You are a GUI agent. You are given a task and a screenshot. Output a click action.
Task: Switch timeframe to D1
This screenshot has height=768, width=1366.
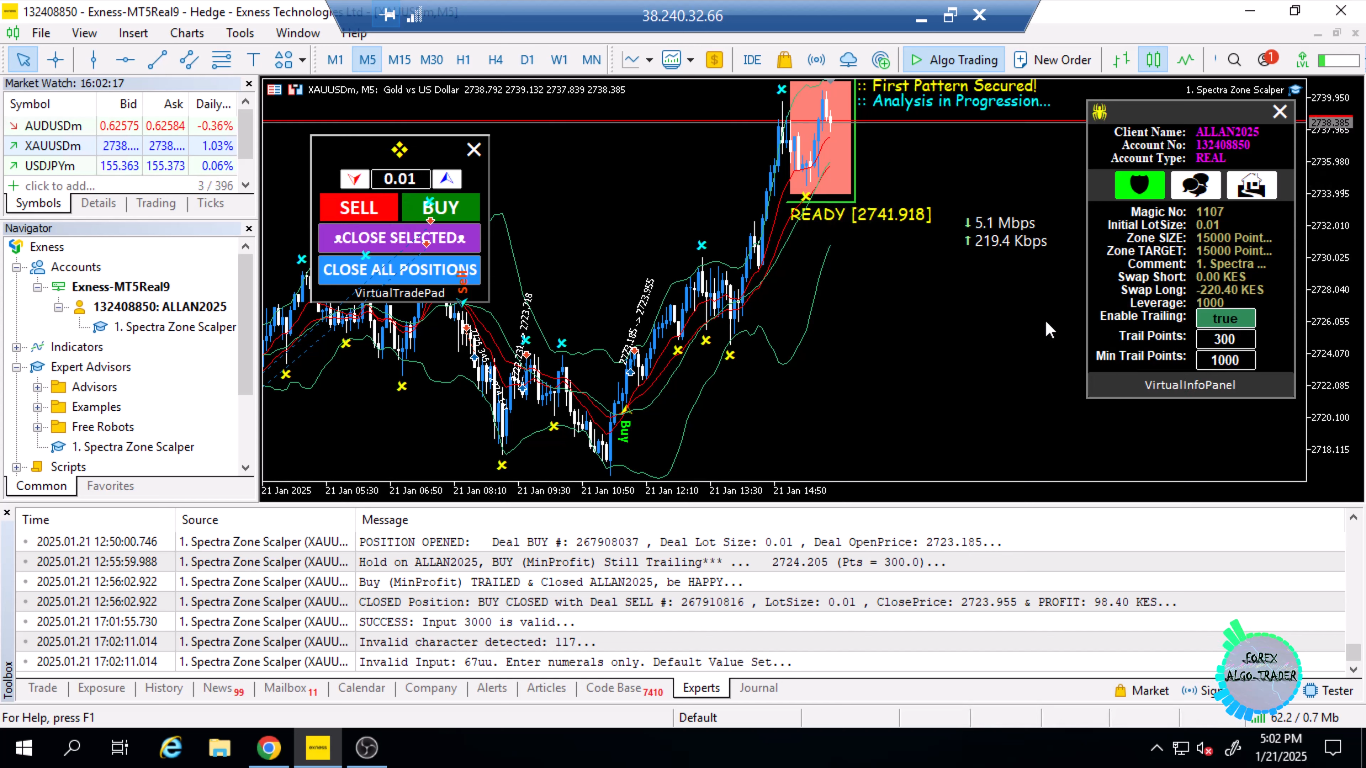527,60
